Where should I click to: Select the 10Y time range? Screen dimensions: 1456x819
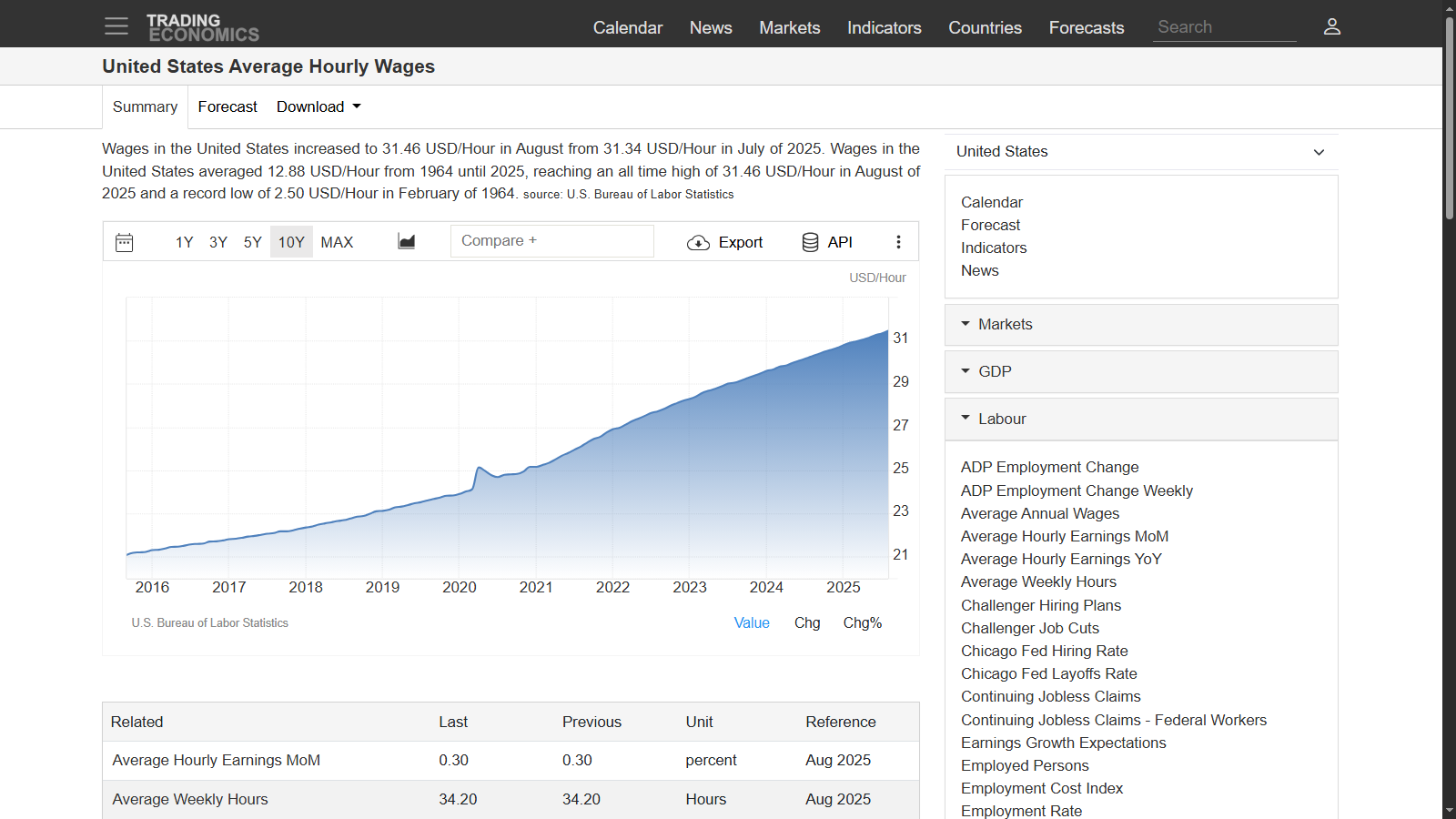click(x=291, y=242)
